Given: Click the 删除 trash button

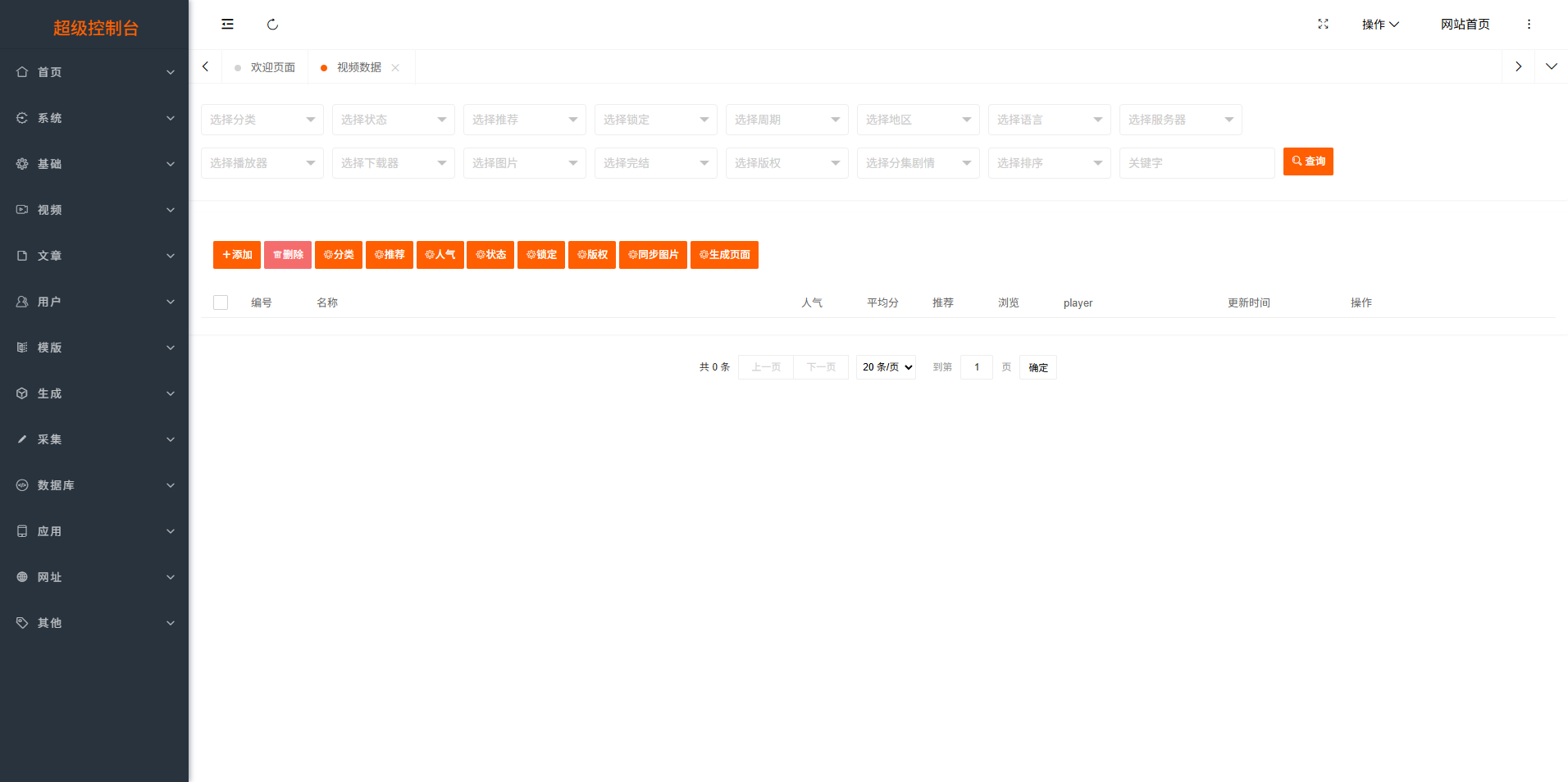Looking at the screenshot, I should (288, 255).
